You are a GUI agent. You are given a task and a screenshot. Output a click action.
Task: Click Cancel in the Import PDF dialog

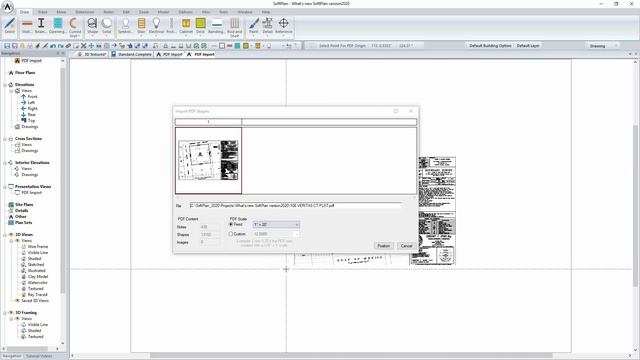click(x=407, y=246)
